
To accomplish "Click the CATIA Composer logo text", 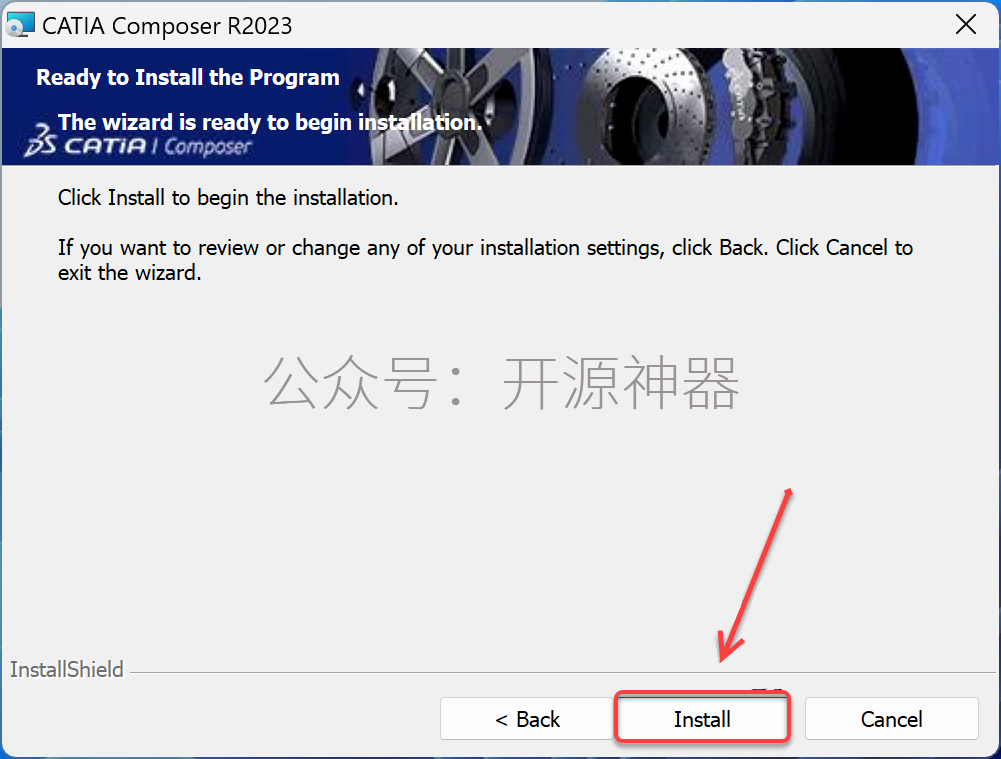I will 158,146.
